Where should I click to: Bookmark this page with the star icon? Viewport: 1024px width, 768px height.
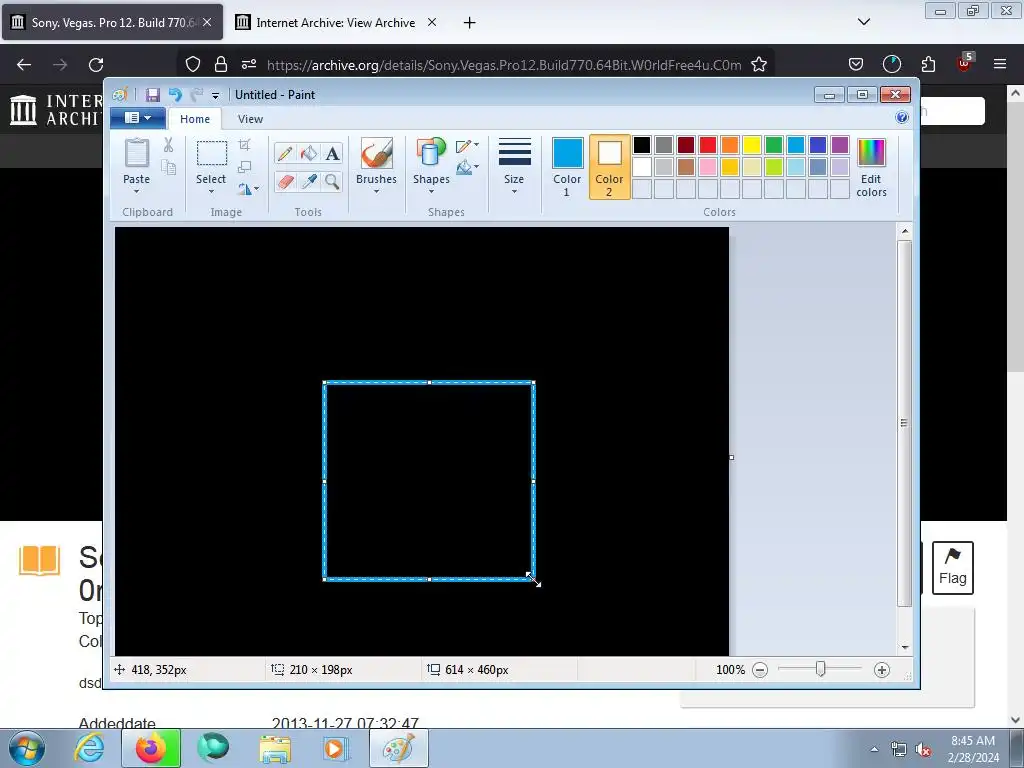(x=758, y=65)
